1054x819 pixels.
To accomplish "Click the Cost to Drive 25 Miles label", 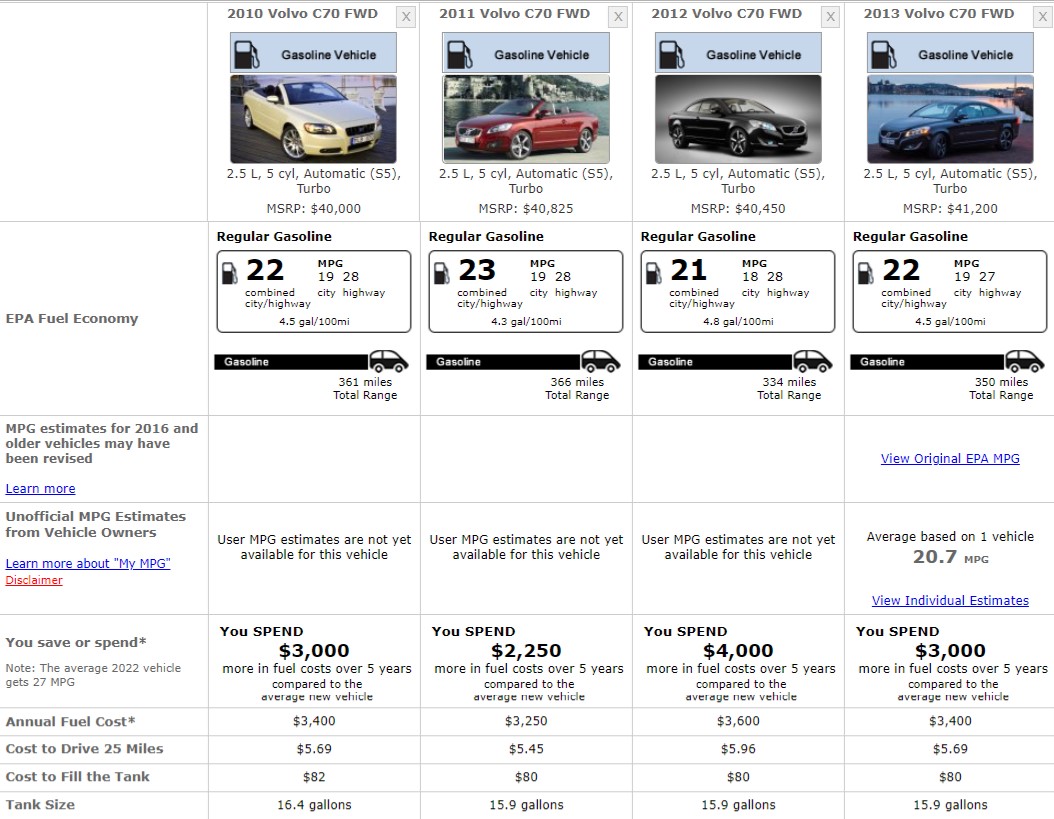I will point(84,749).
